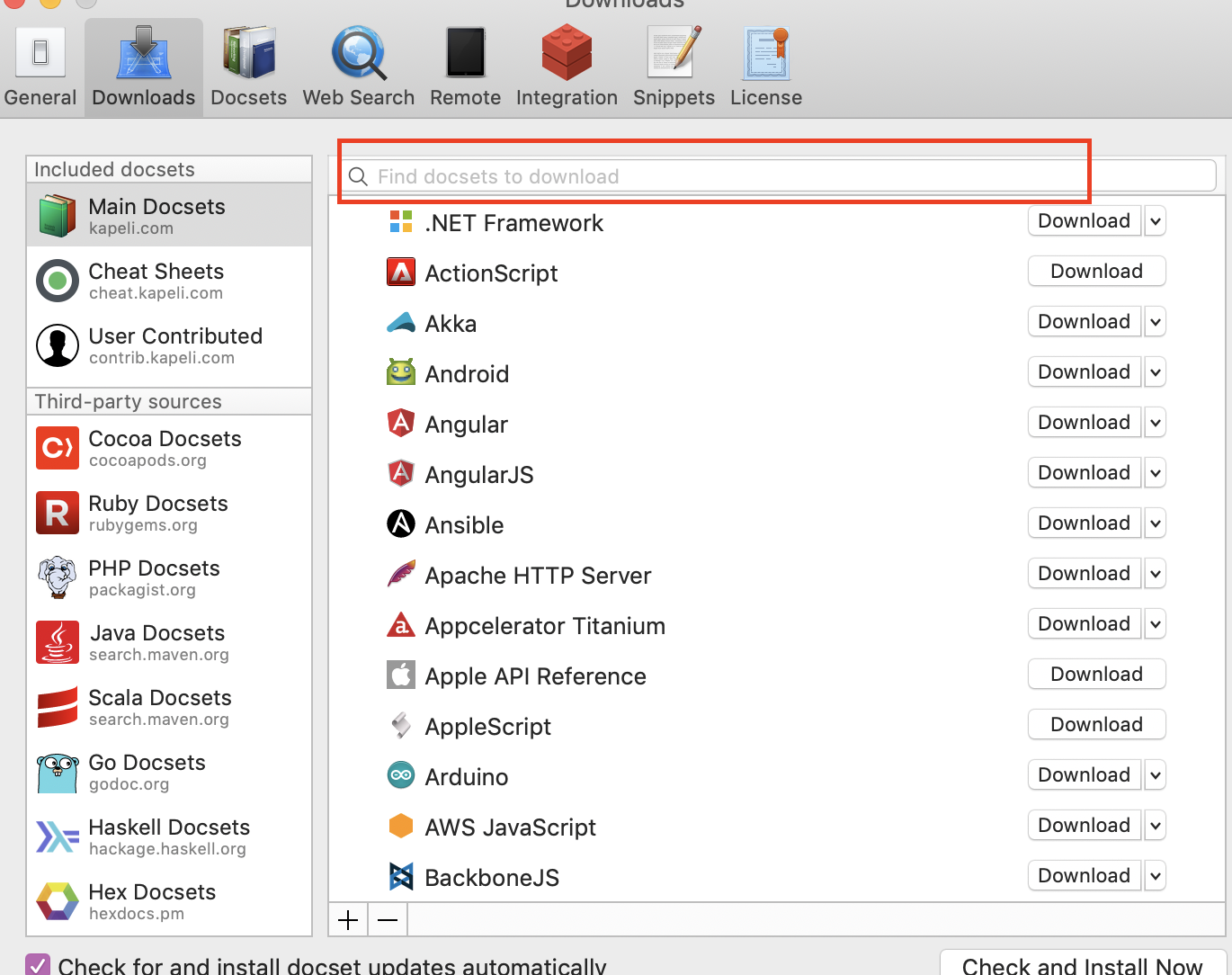Viewport: 1232px width, 975px height.
Task: Click the Apache HTTP Server feather icon
Action: pyautogui.click(x=401, y=574)
